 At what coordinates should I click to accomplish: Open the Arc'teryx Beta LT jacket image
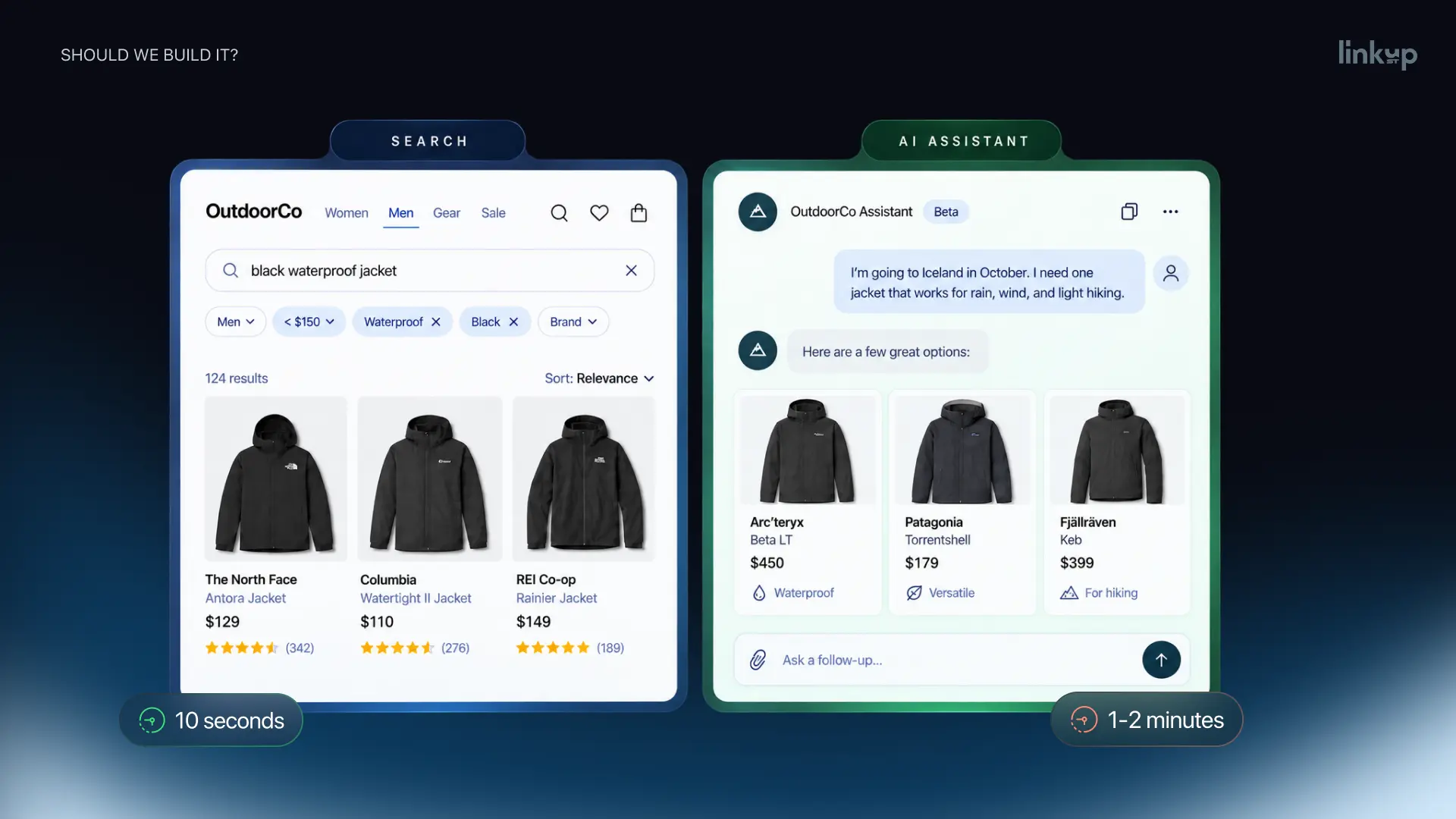(808, 450)
